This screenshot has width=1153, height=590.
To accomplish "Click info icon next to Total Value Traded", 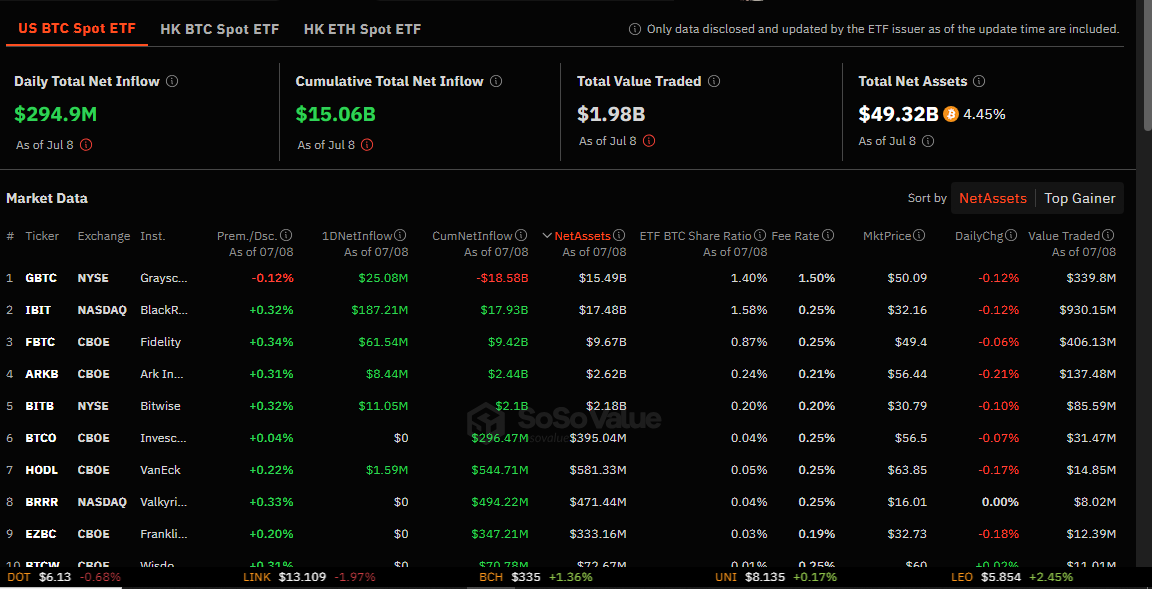I will (x=714, y=81).
